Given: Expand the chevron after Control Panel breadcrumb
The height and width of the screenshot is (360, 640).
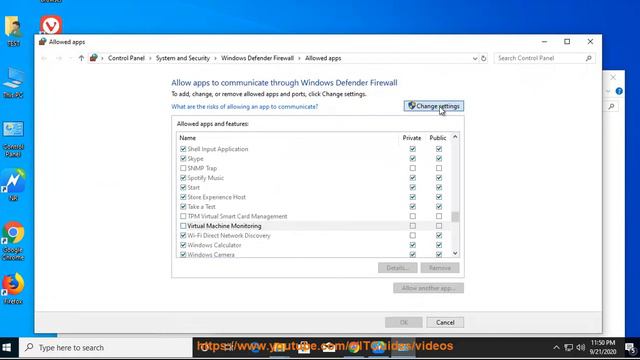Looking at the screenshot, I should [150, 58].
